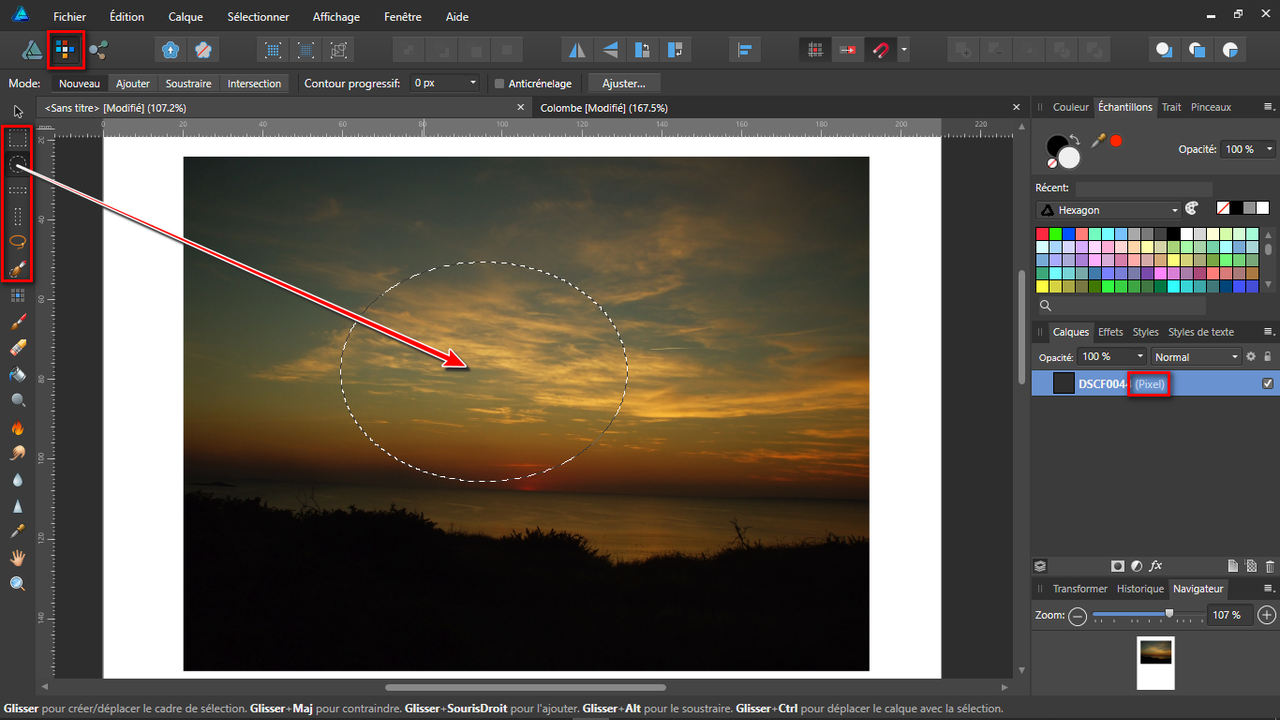Open the Sélectionner menu

coord(258,17)
